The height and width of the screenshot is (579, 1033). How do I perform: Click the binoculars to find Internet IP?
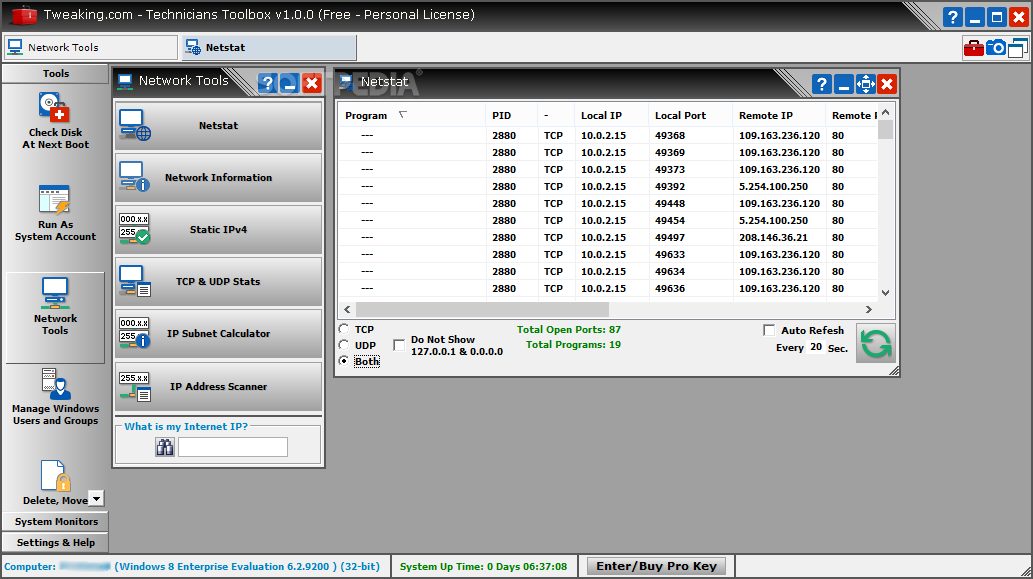tap(165, 447)
